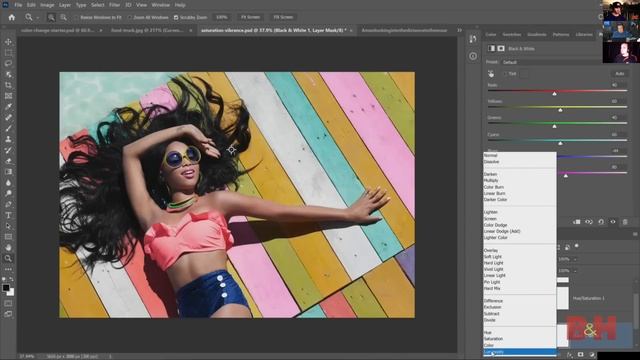The width and height of the screenshot is (640, 360).
Task: Click the Auto button in Properties
Action: click(x=620, y=74)
